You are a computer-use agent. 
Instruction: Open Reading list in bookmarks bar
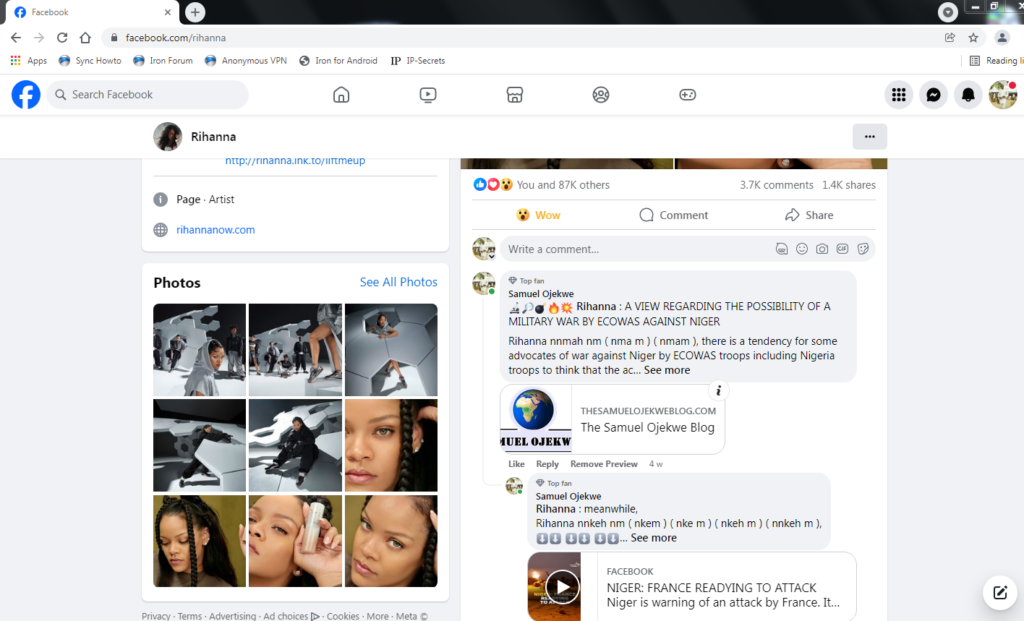point(996,61)
